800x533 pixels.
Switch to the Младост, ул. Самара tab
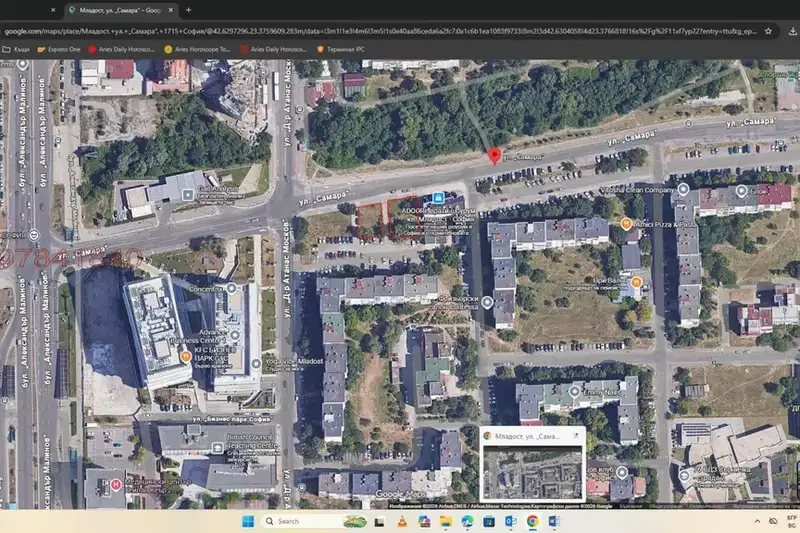pos(121,10)
